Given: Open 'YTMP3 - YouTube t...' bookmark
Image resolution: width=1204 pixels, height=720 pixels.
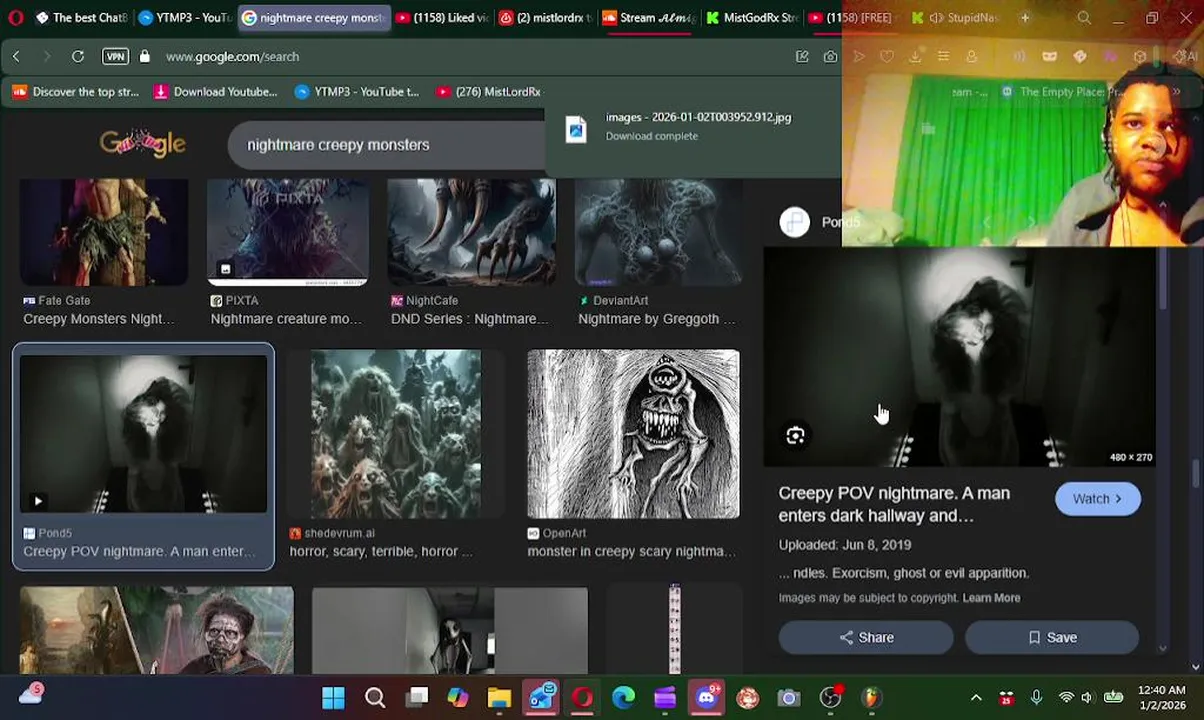Looking at the screenshot, I should pos(357,92).
